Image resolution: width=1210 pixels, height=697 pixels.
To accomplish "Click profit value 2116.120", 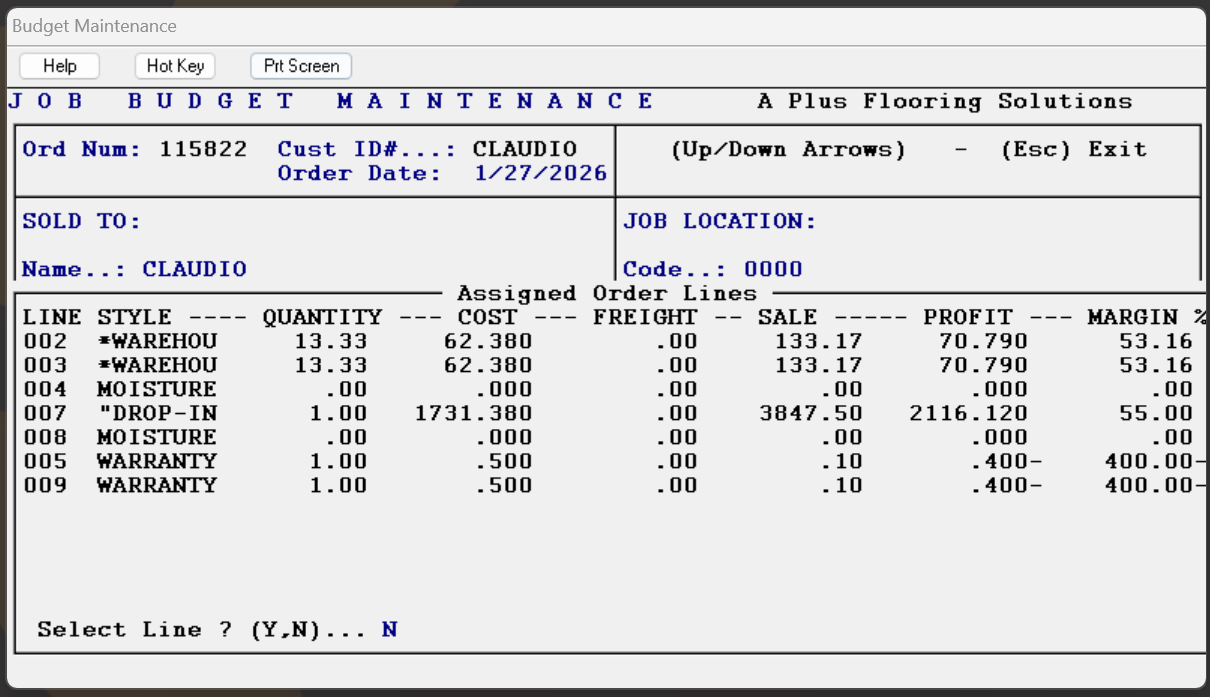I will pyautogui.click(x=968, y=413).
